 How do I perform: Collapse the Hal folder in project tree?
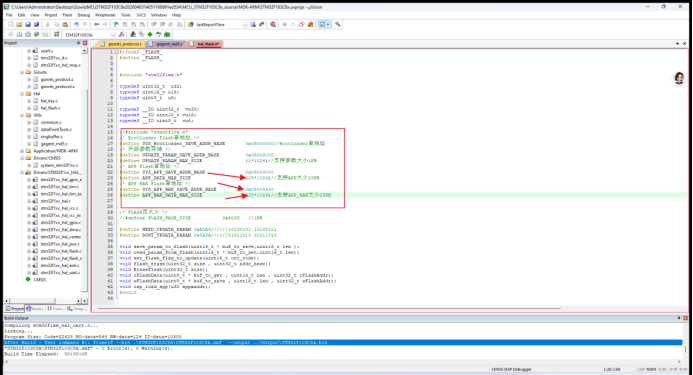click(x=22, y=94)
